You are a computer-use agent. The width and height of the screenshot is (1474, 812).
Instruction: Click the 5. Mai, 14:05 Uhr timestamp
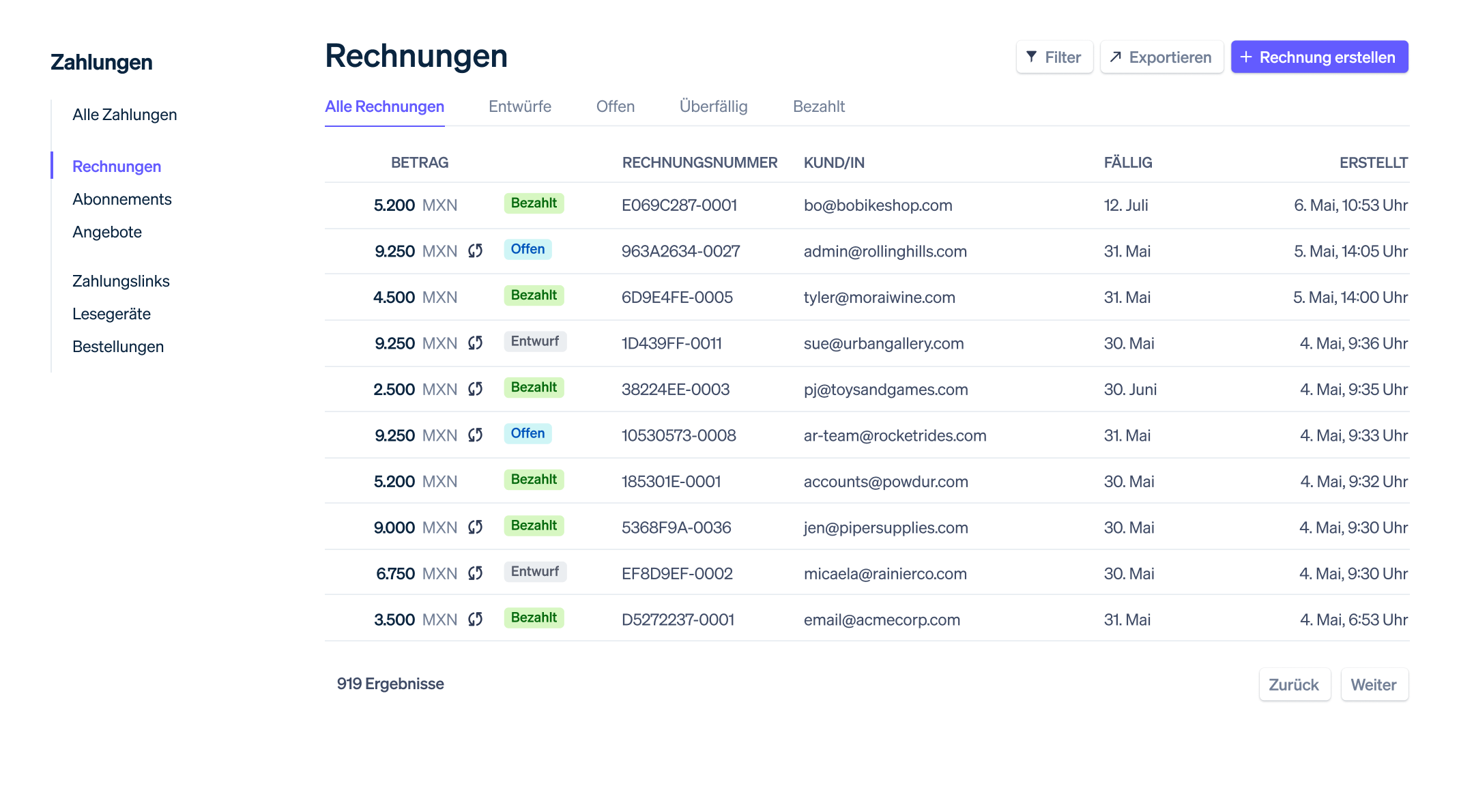point(1351,251)
